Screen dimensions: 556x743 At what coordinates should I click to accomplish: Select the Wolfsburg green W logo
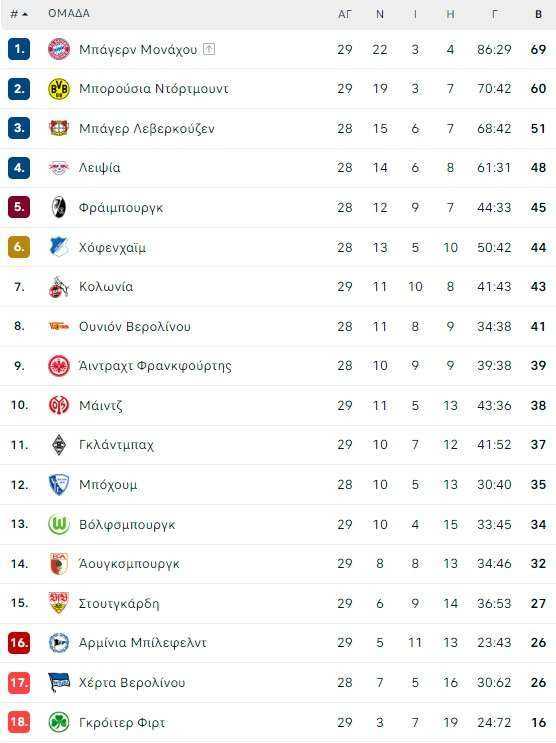point(59,524)
